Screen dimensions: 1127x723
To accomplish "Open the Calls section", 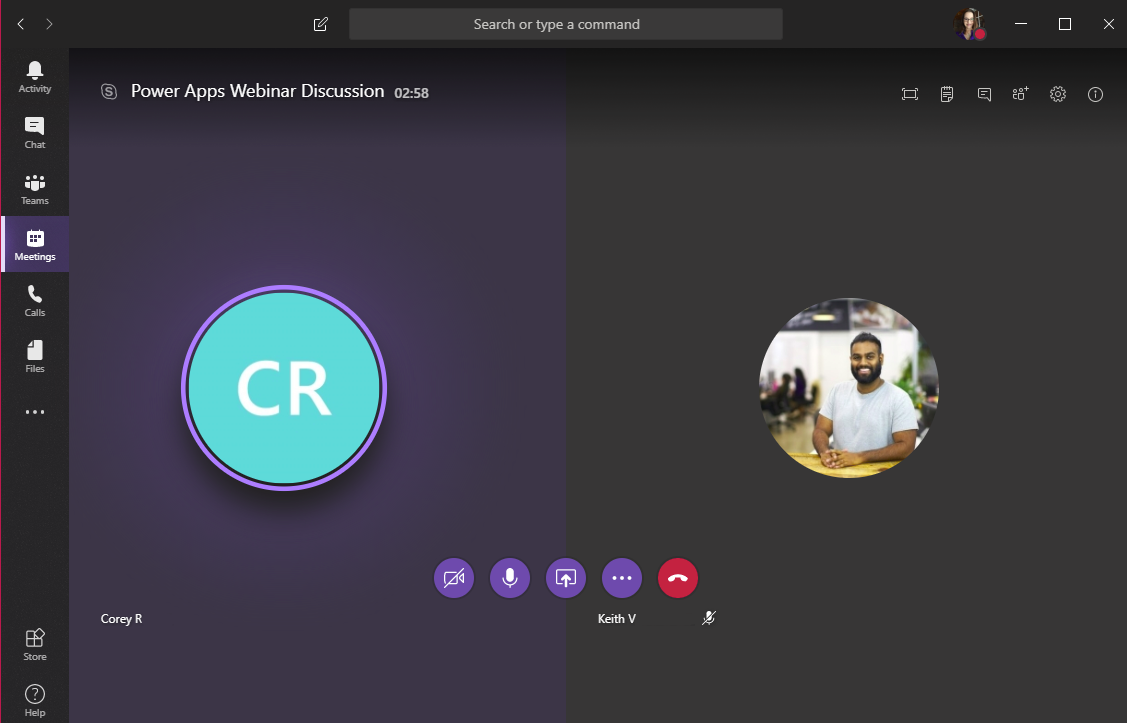I will (x=34, y=300).
